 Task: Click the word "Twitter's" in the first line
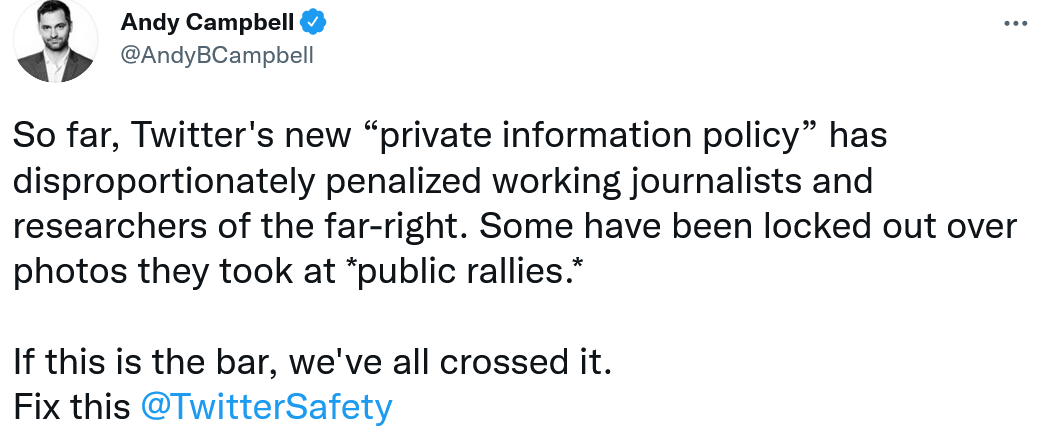(x=198, y=136)
